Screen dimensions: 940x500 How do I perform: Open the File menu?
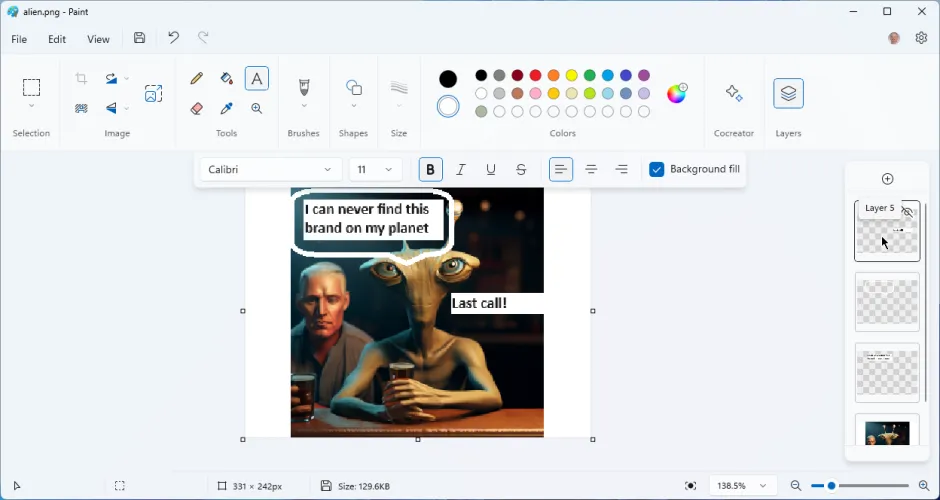(19, 39)
